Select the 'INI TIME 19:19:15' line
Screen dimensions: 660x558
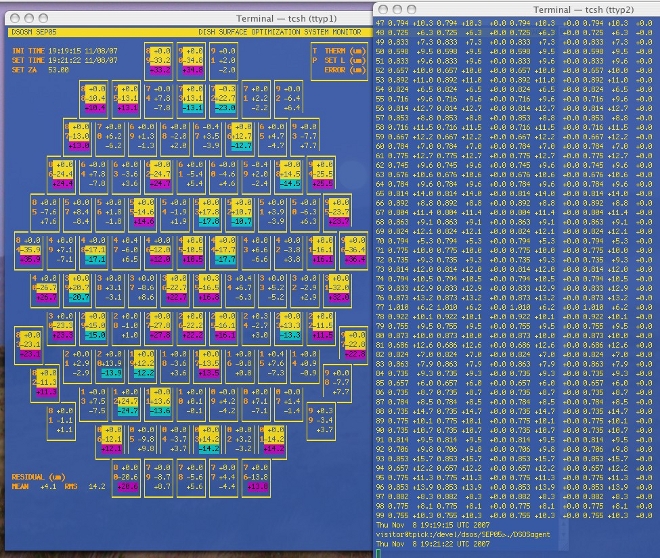coord(65,51)
